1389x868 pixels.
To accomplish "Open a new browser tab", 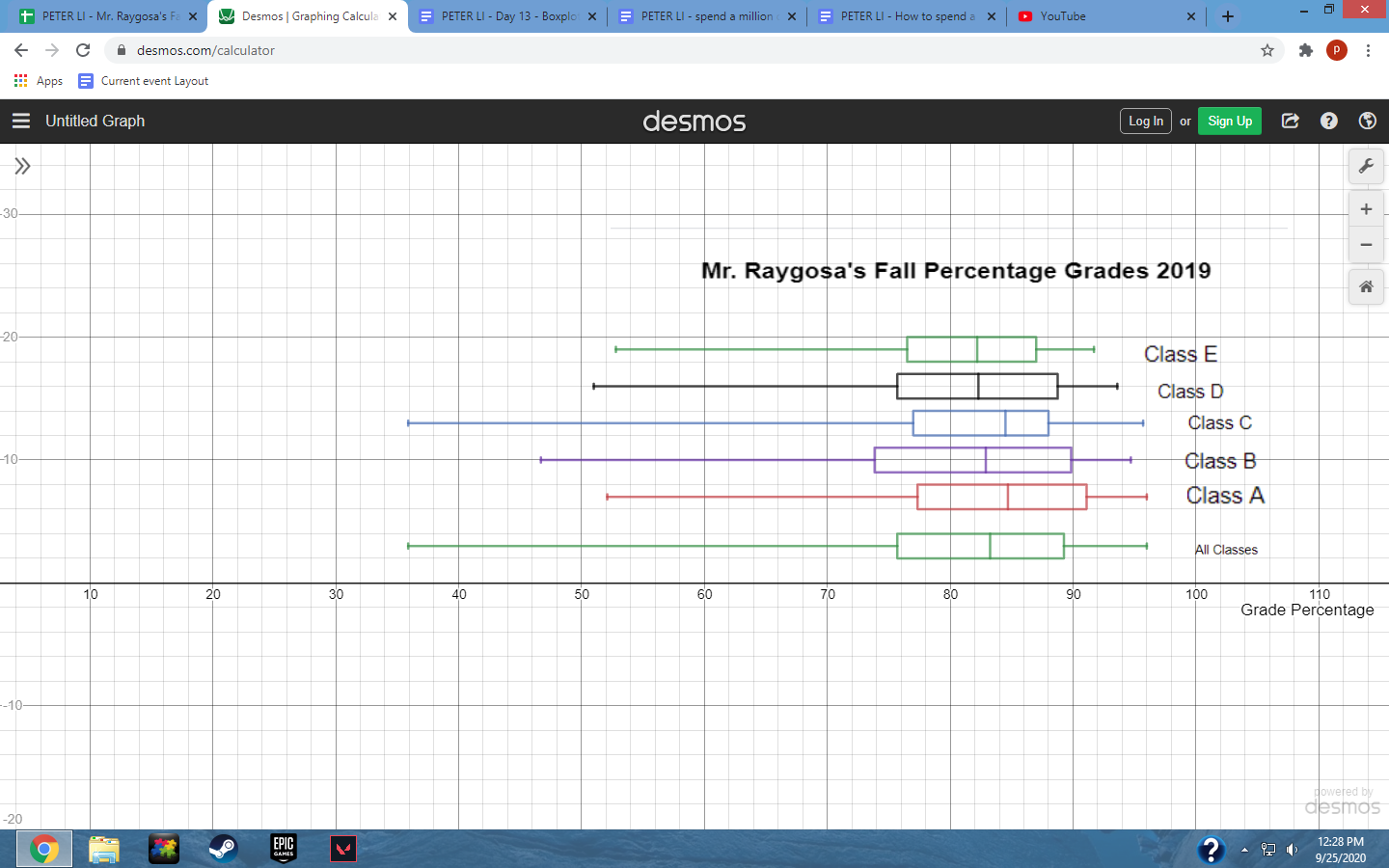I will point(1227,16).
